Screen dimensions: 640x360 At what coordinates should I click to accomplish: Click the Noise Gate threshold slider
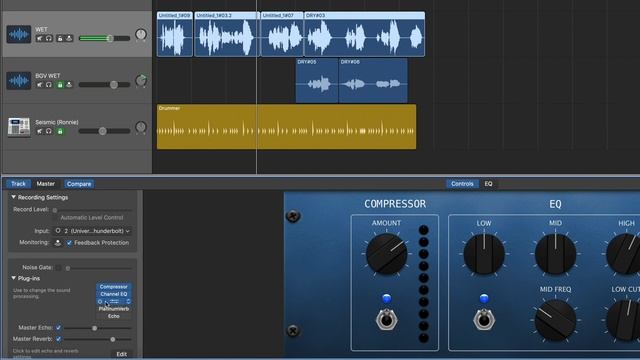point(98,268)
